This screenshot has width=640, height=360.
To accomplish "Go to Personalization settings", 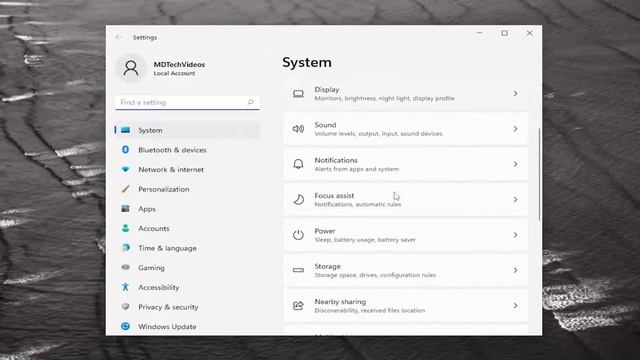I will (187, 189).
